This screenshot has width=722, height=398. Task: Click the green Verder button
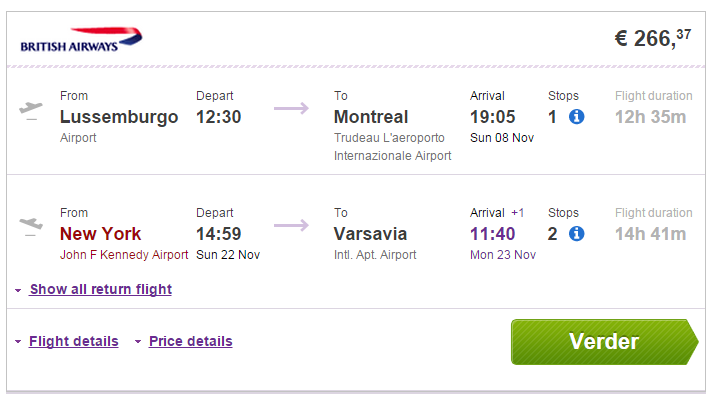[x=605, y=342]
